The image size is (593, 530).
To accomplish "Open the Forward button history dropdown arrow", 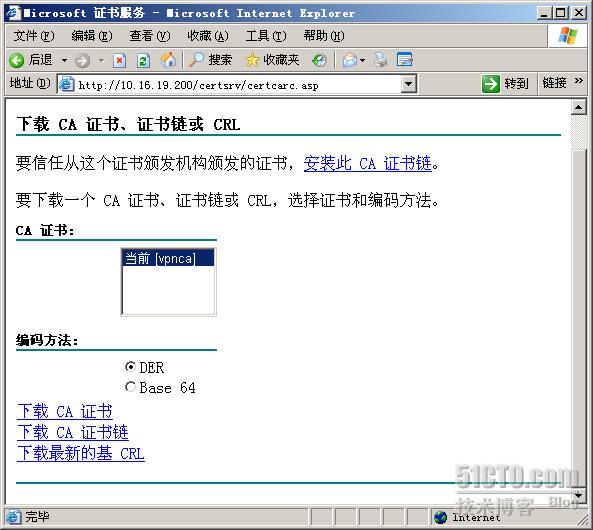I will (101, 60).
